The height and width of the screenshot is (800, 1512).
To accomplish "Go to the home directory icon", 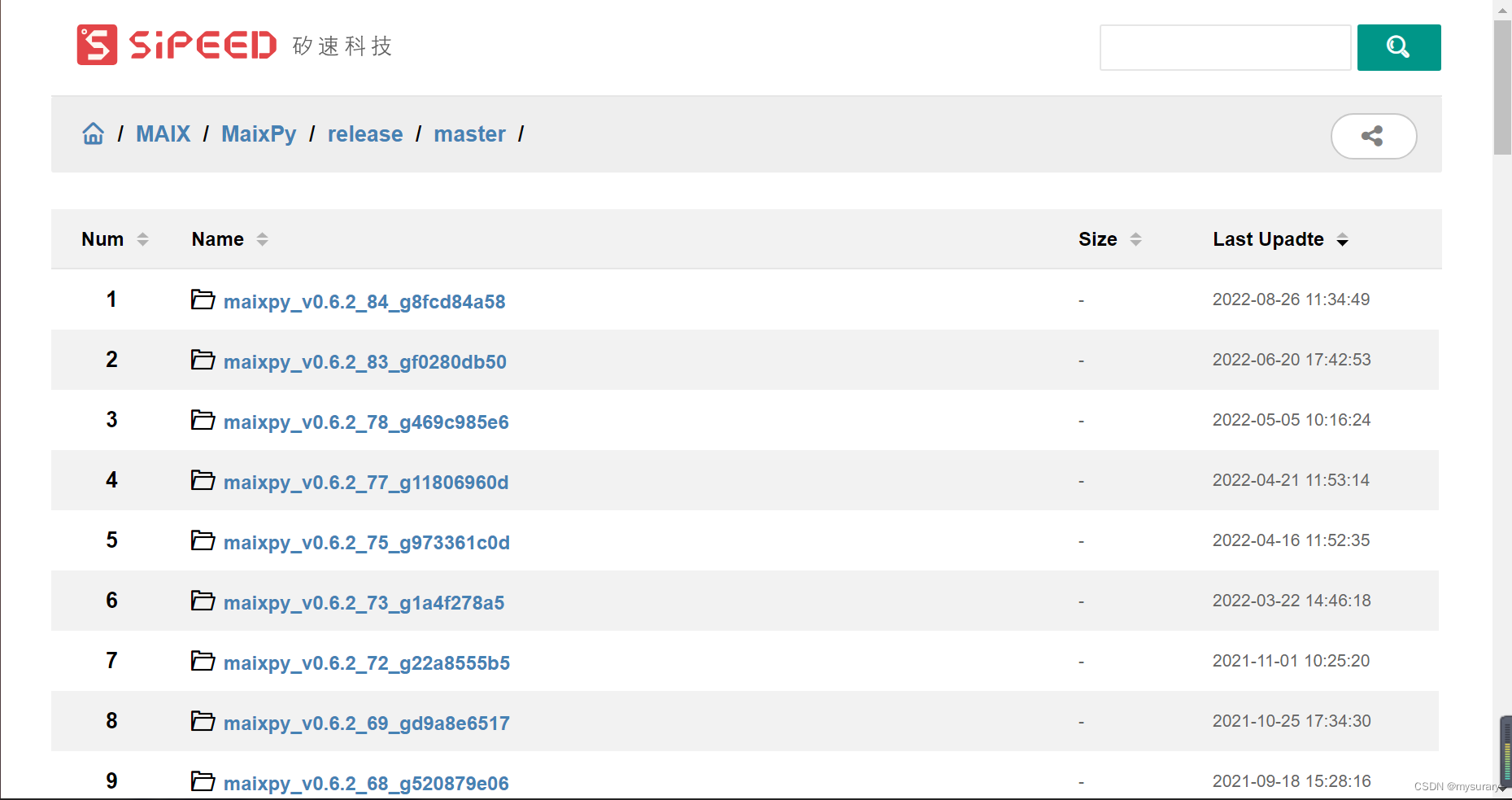I will (94, 133).
